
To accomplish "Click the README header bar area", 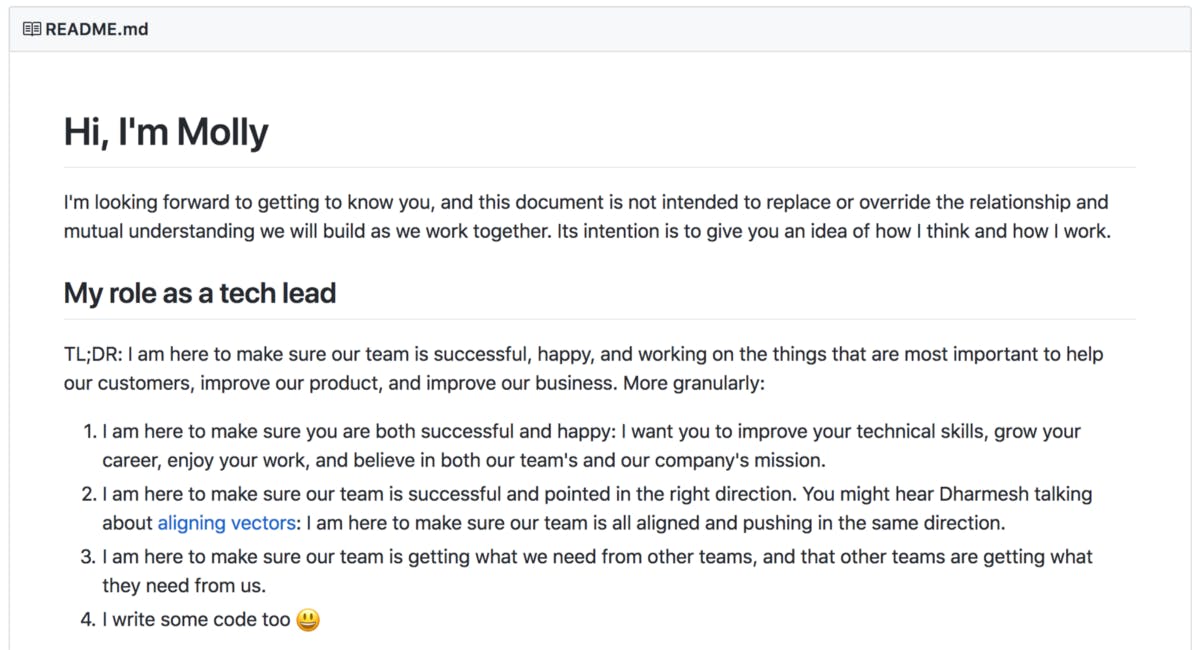I will [x=600, y=29].
